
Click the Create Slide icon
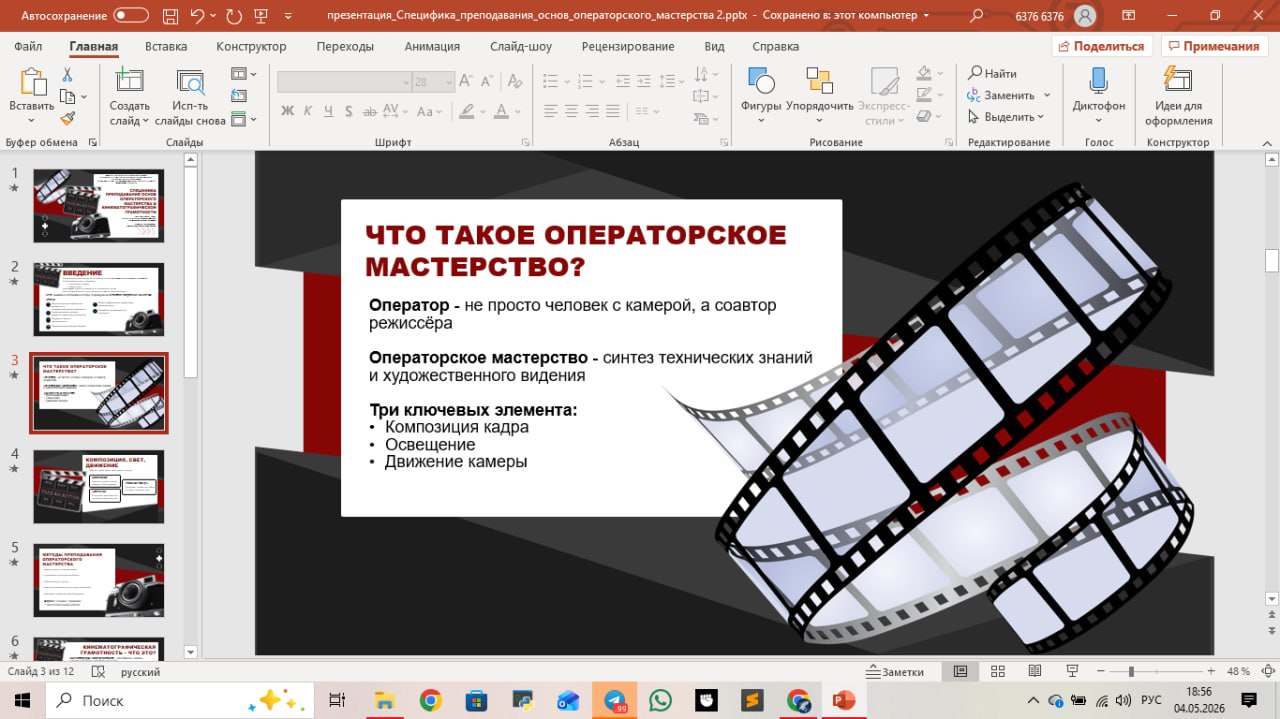pyautogui.click(x=129, y=82)
